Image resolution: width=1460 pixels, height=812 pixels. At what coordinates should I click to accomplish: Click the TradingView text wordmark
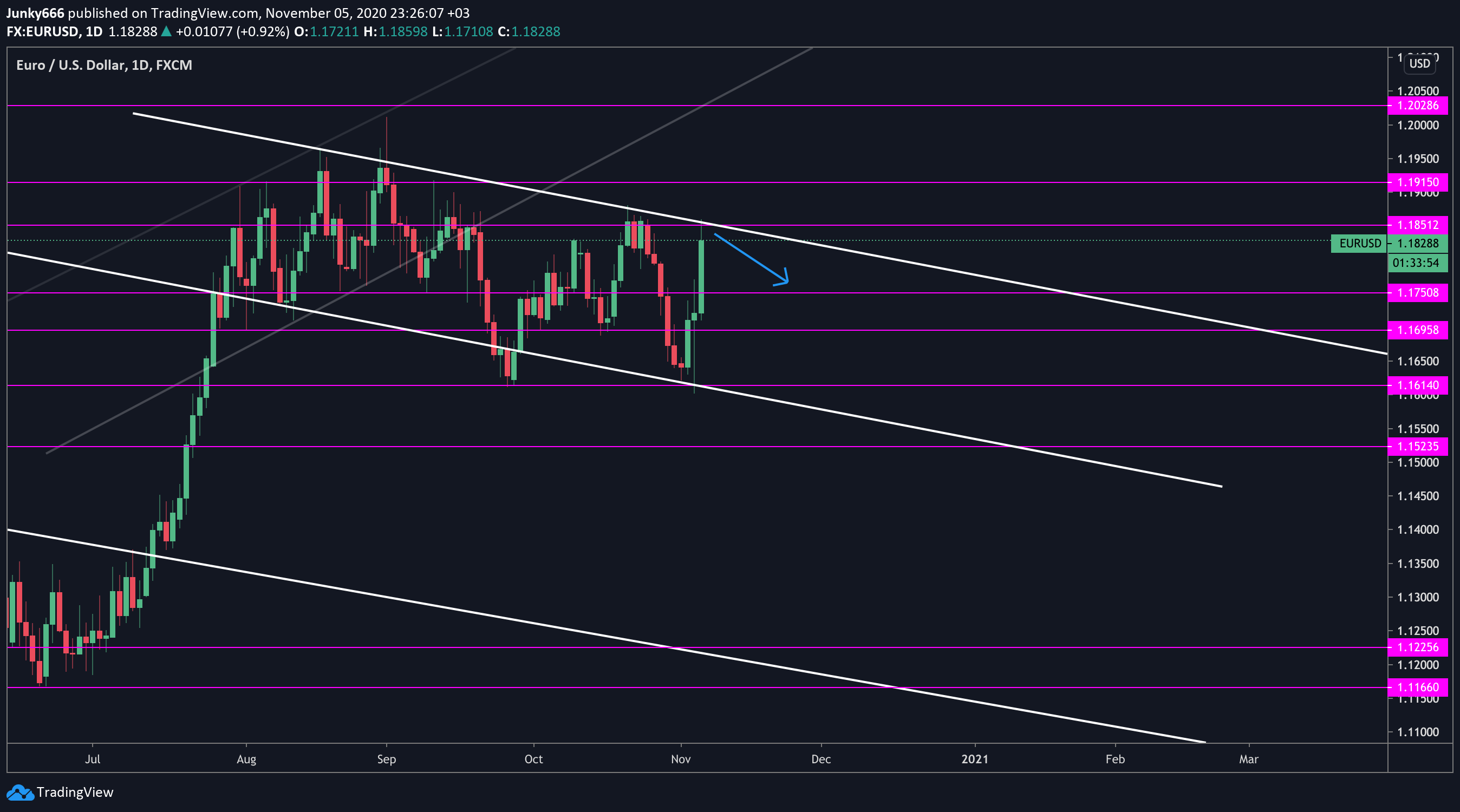tap(75, 792)
